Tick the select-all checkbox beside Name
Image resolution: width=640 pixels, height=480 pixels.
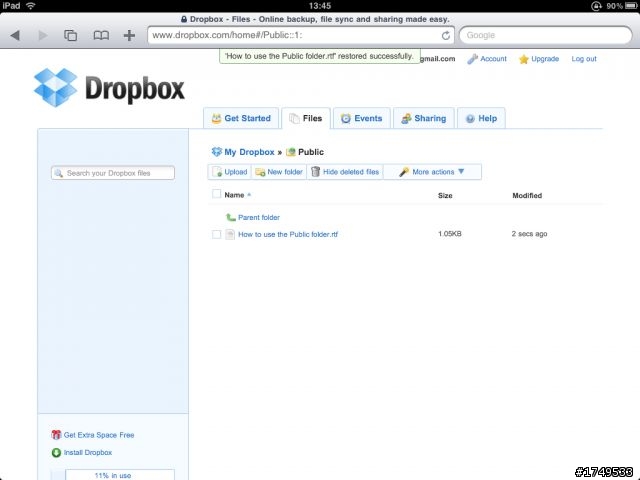coord(216,194)
